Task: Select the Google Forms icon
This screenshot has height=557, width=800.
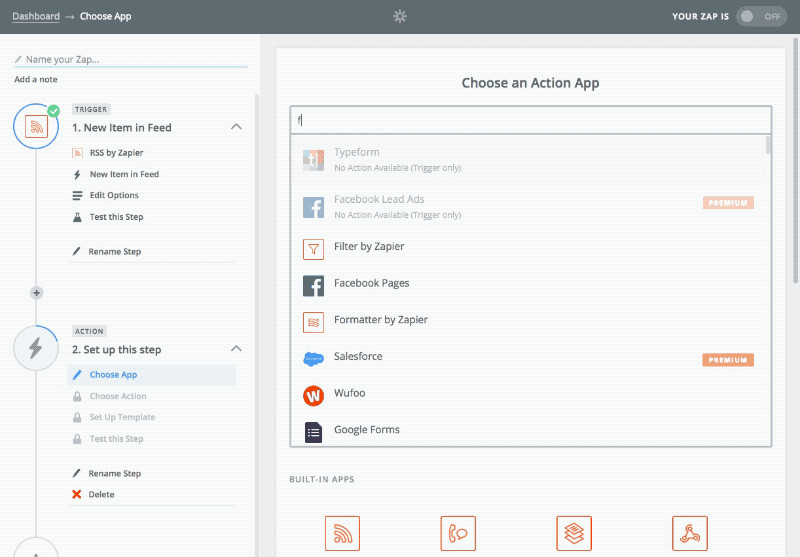Action: [x=313, y=433]
